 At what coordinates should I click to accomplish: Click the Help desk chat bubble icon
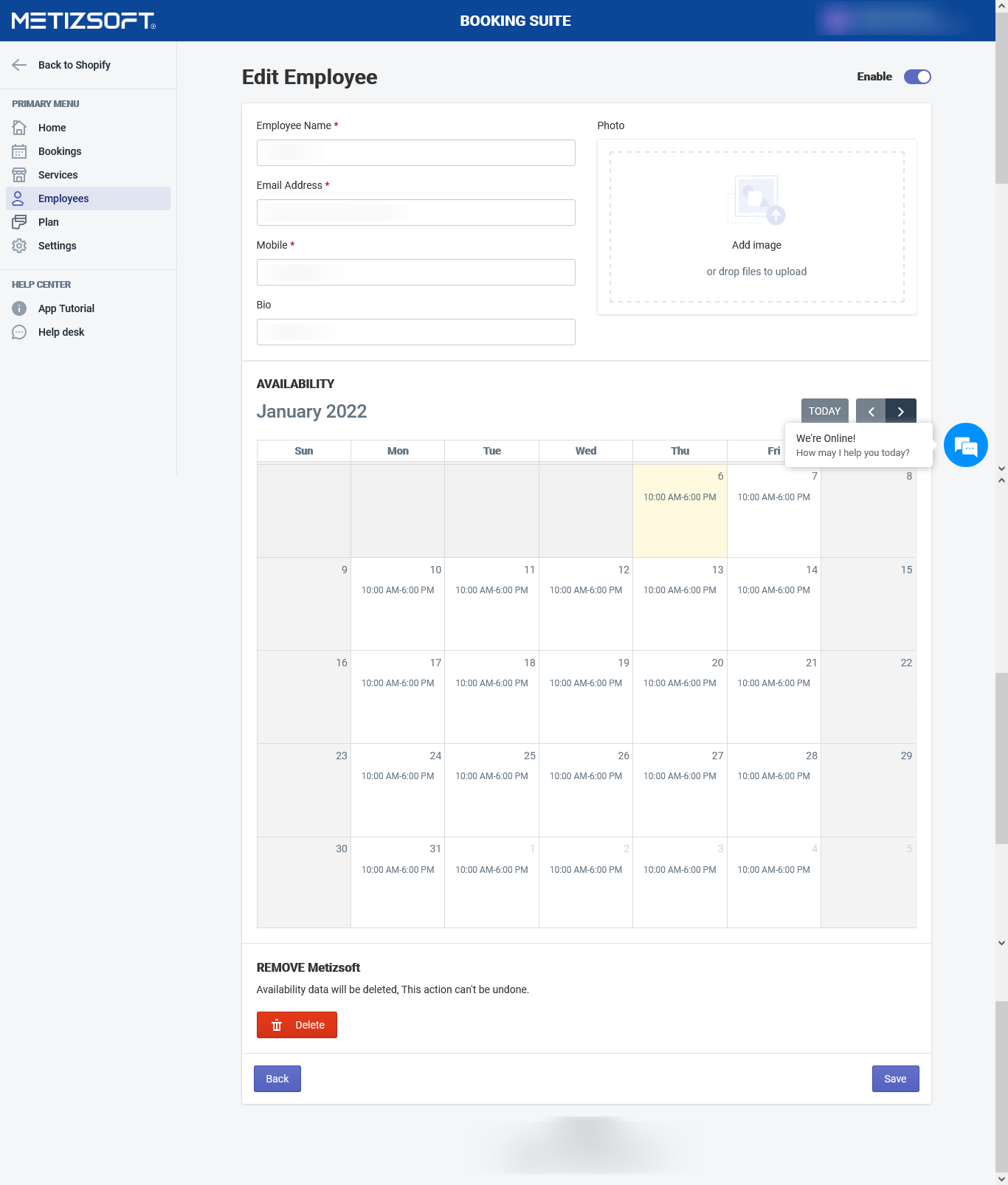pyautogui.click(x=19, y=332)
